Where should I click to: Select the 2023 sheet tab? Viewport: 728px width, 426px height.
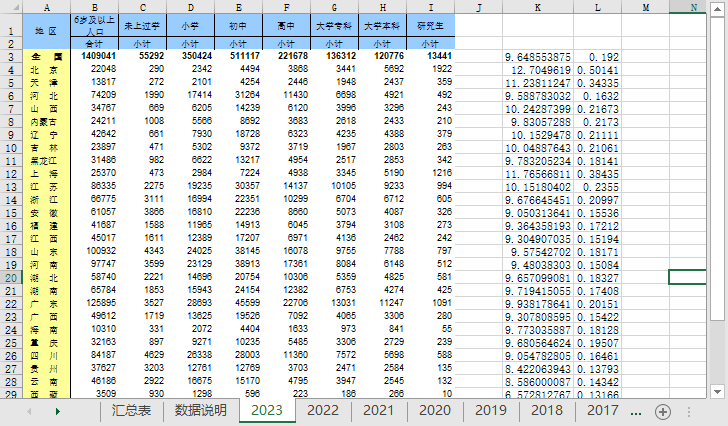tap(267, 411)
